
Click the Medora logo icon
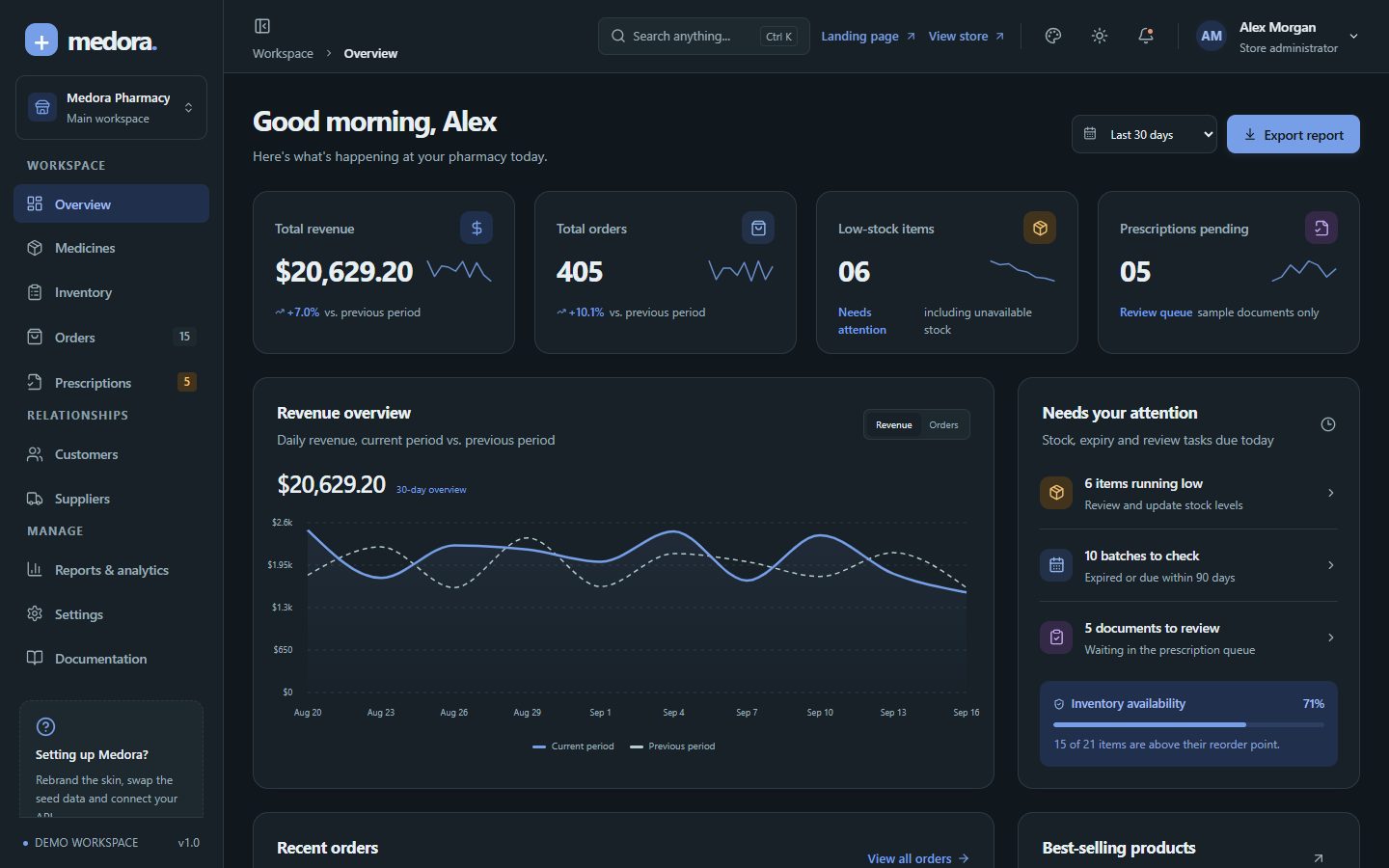point(41,41)
